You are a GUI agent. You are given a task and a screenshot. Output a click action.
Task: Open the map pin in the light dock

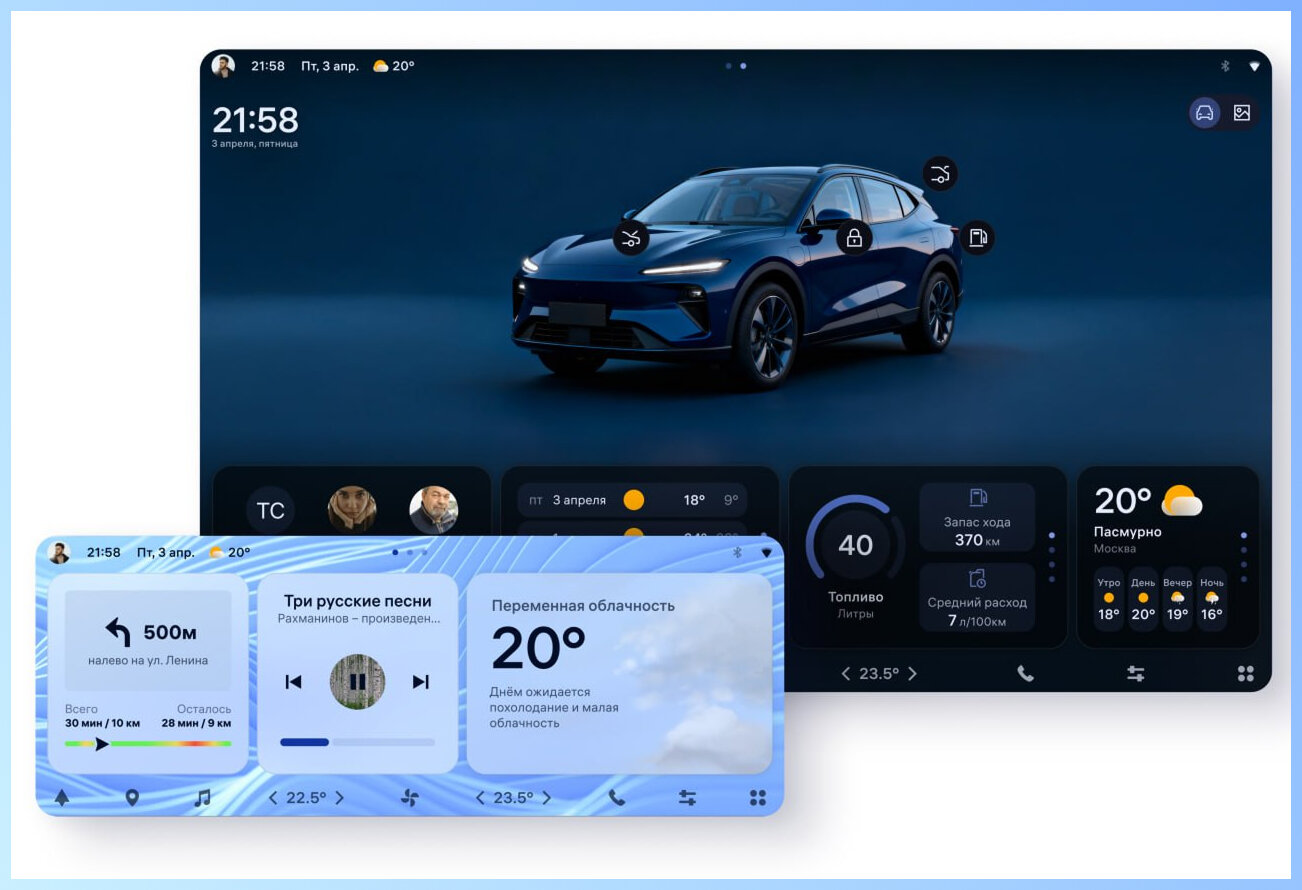(131, 798)
